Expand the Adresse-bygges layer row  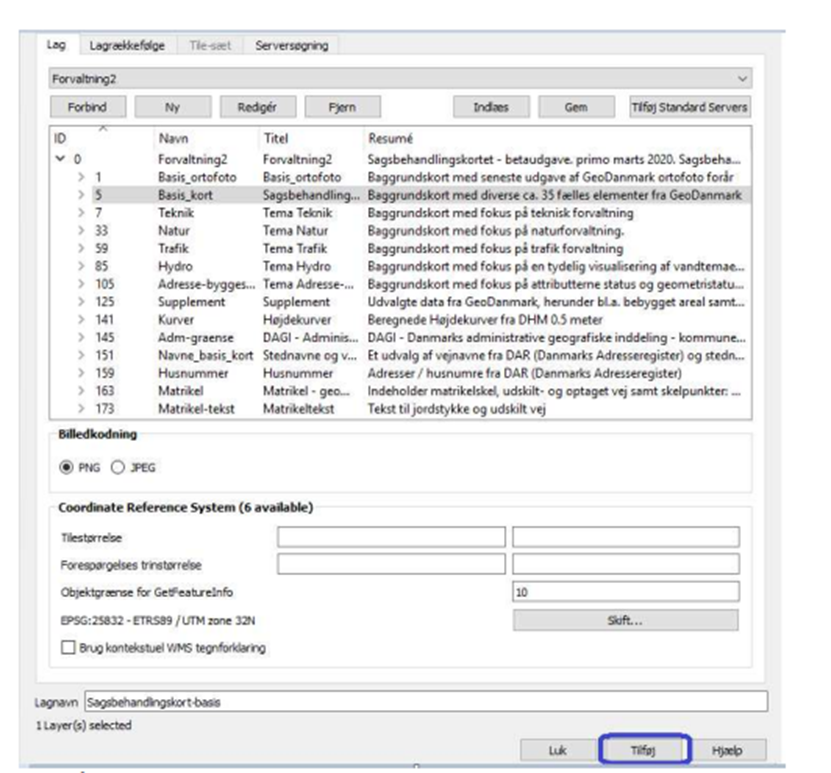[81, 284]
